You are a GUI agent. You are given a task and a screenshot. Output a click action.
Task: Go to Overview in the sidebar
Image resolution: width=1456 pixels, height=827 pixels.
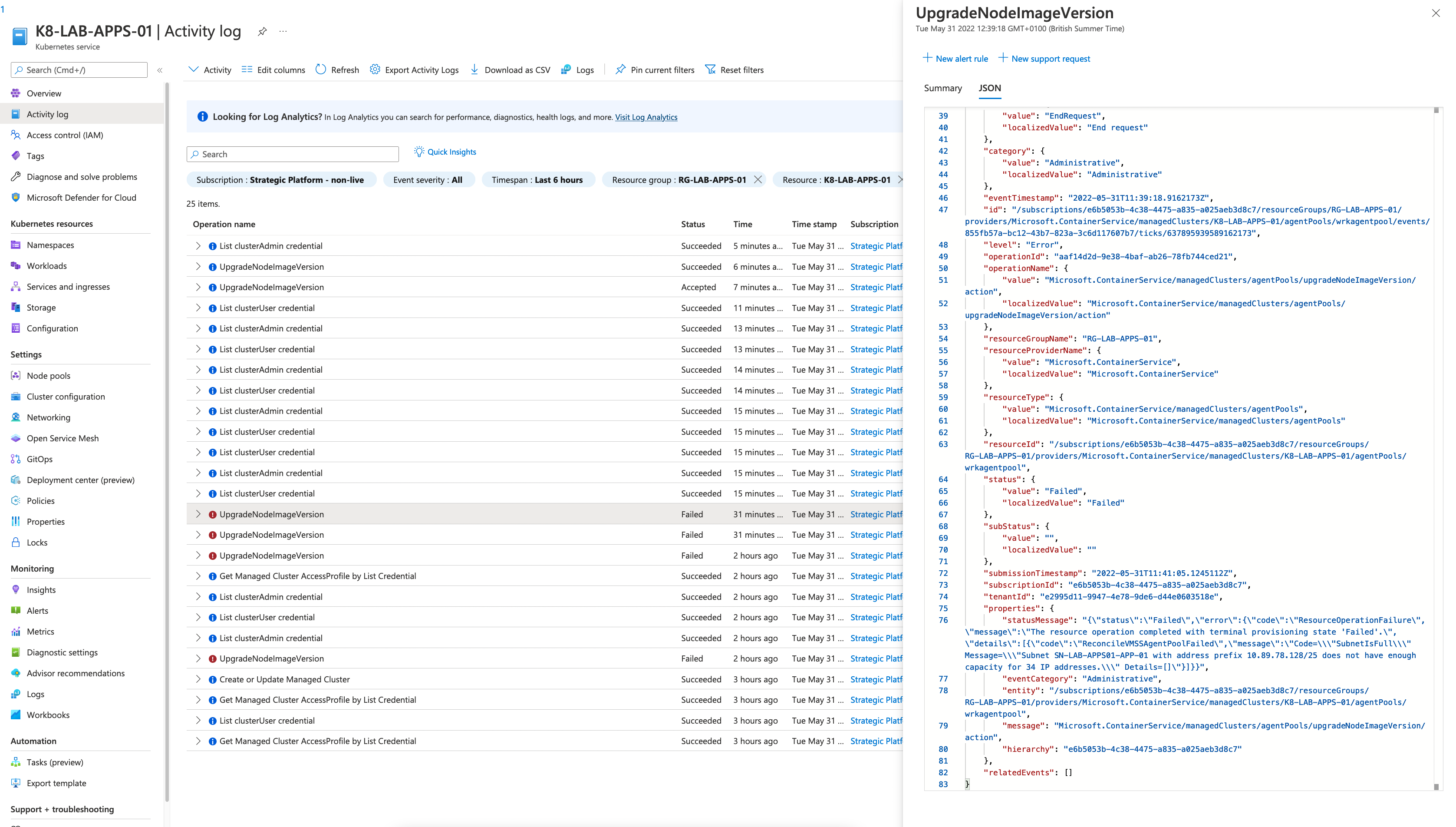click(44, 93)
